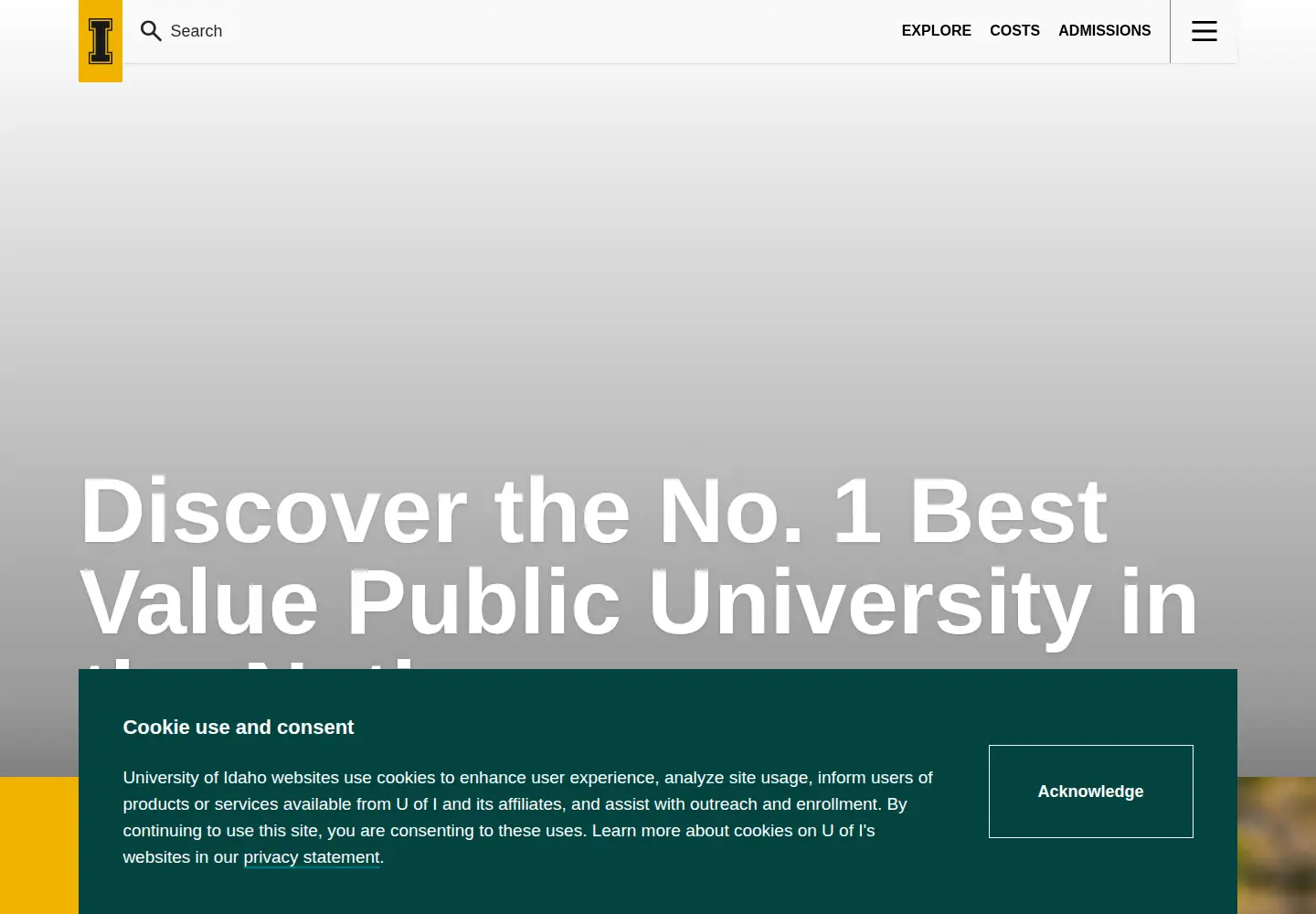Screen dimensions: 1316x914
Task: Click the 'Cookie use and consent' heading
Action: click(x=239, y=728)
